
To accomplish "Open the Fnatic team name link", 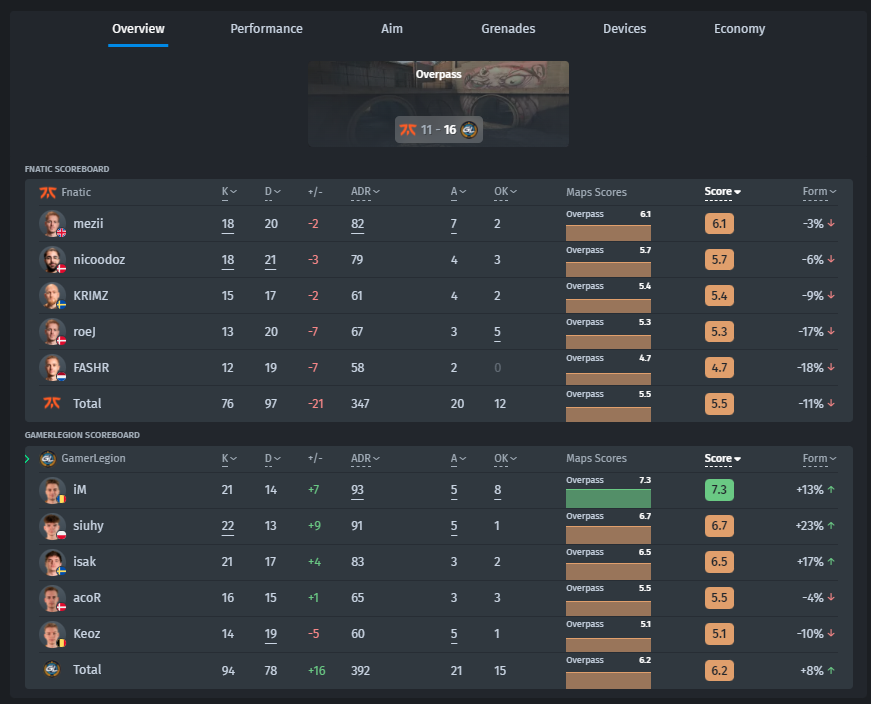I will coord(76,192).
